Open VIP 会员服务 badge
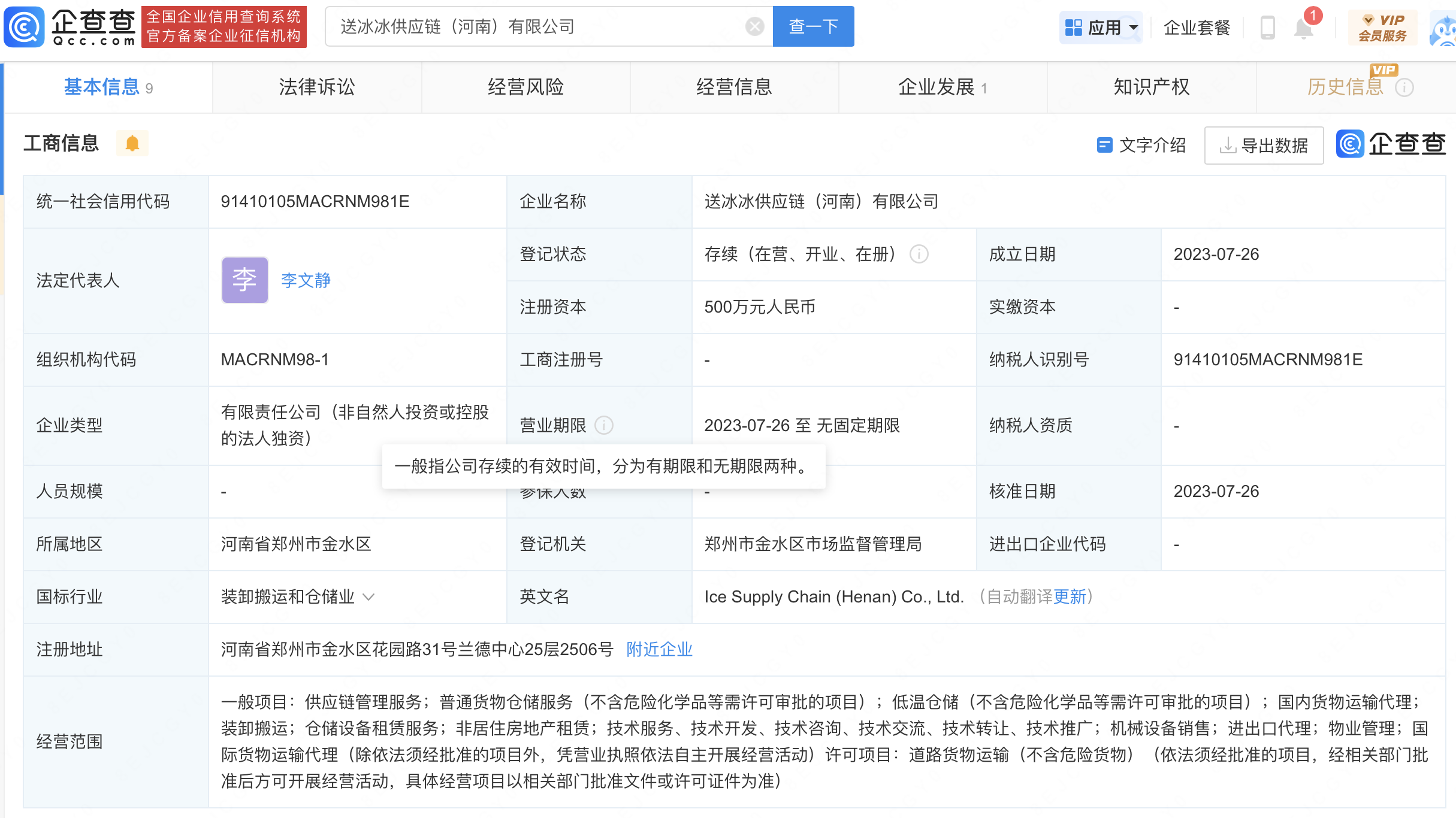 (x=1382, y=28)
